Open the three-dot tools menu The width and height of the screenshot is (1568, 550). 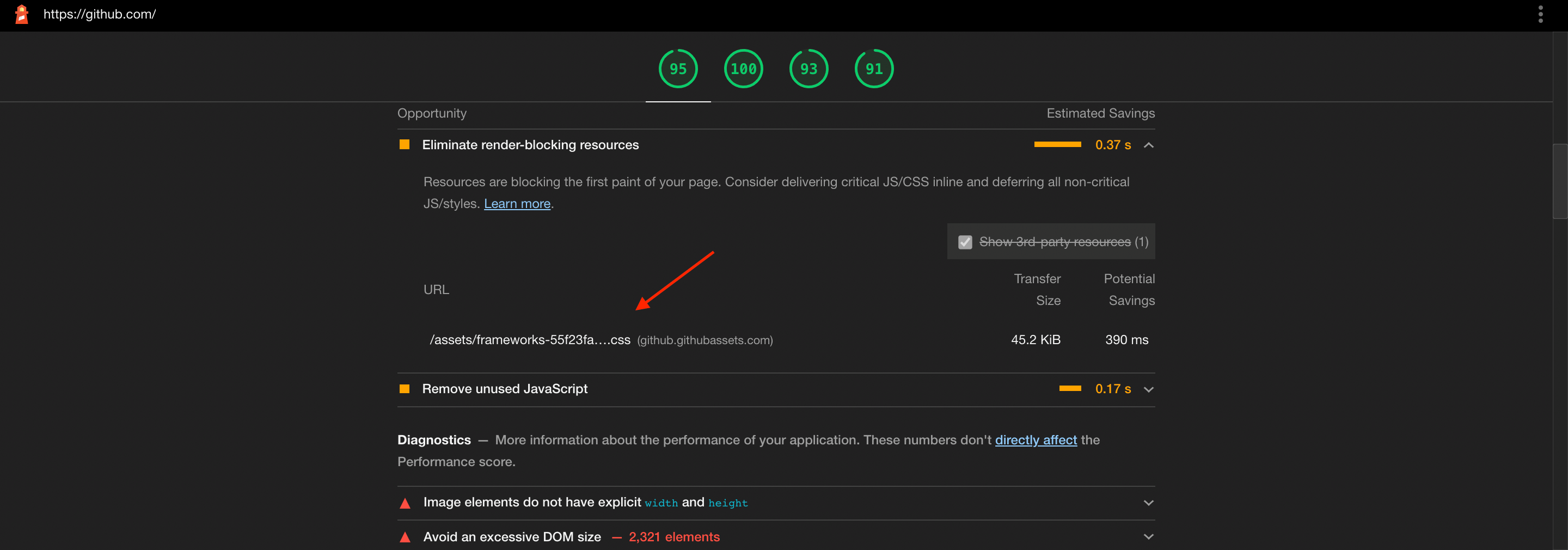click(x=1540, y=14)
